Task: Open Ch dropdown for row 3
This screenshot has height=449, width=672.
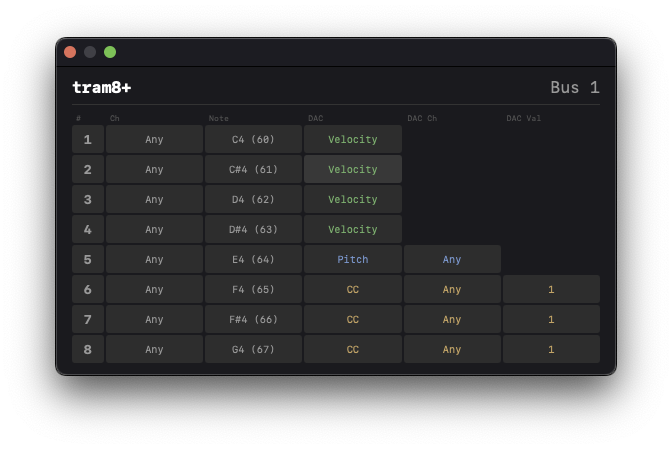Action: pyautogui.click(x=154, y=199)
